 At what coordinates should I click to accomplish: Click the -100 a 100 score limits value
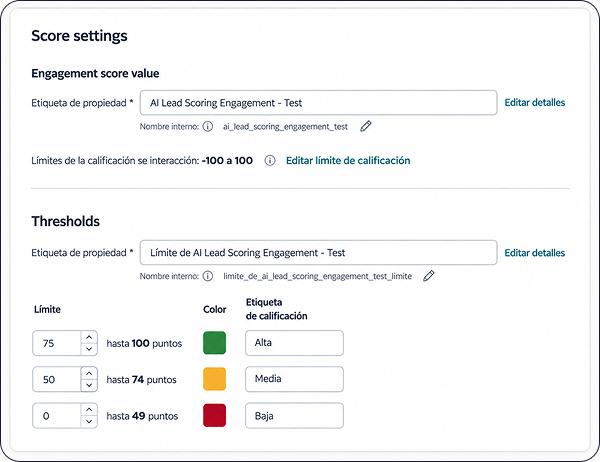coord(227,160)
